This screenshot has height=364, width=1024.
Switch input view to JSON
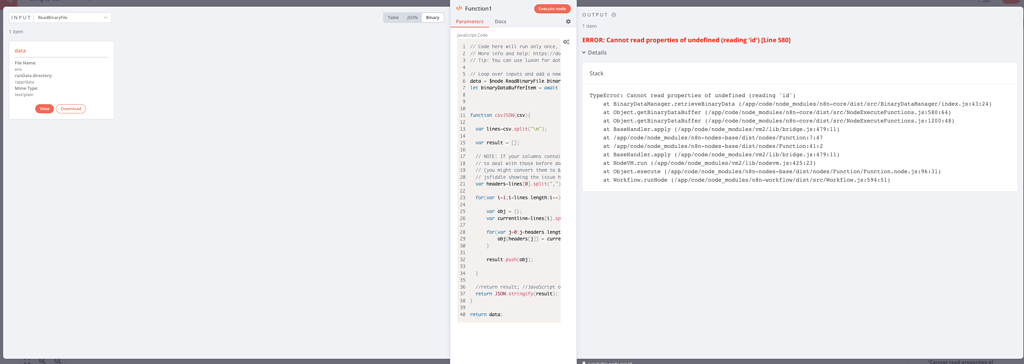412,18
